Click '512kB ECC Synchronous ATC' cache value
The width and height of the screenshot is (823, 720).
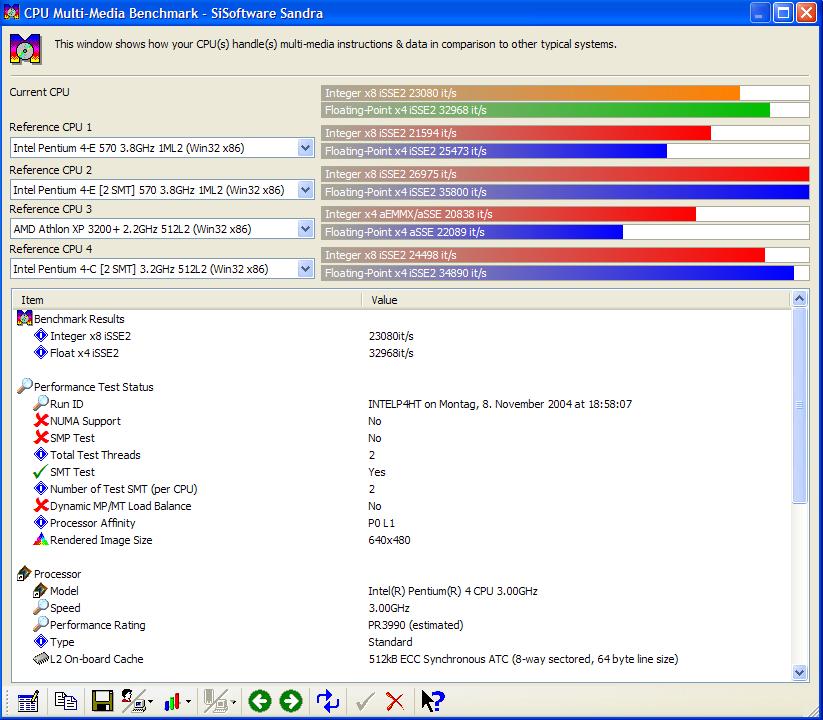523,659
